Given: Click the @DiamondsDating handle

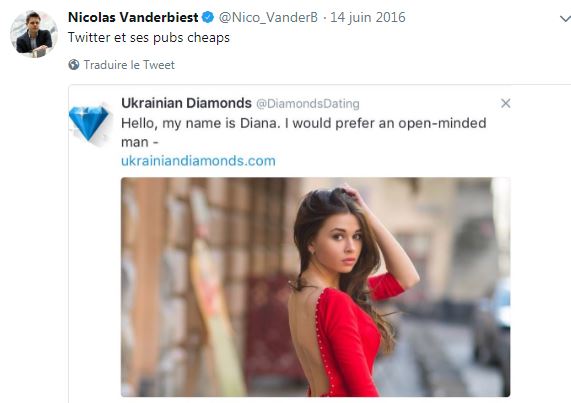Looking at the screenshot, I should tap(308, 104).
